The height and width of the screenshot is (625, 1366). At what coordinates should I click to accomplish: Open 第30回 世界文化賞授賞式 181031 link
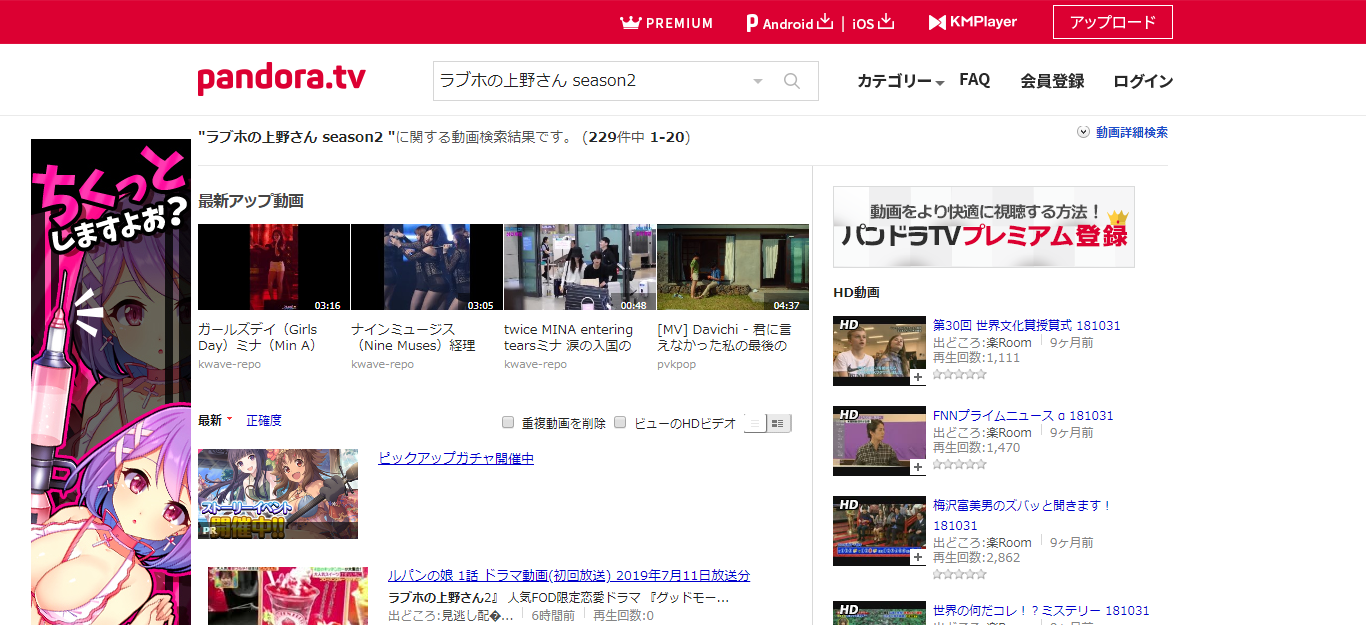point(1027,325)
